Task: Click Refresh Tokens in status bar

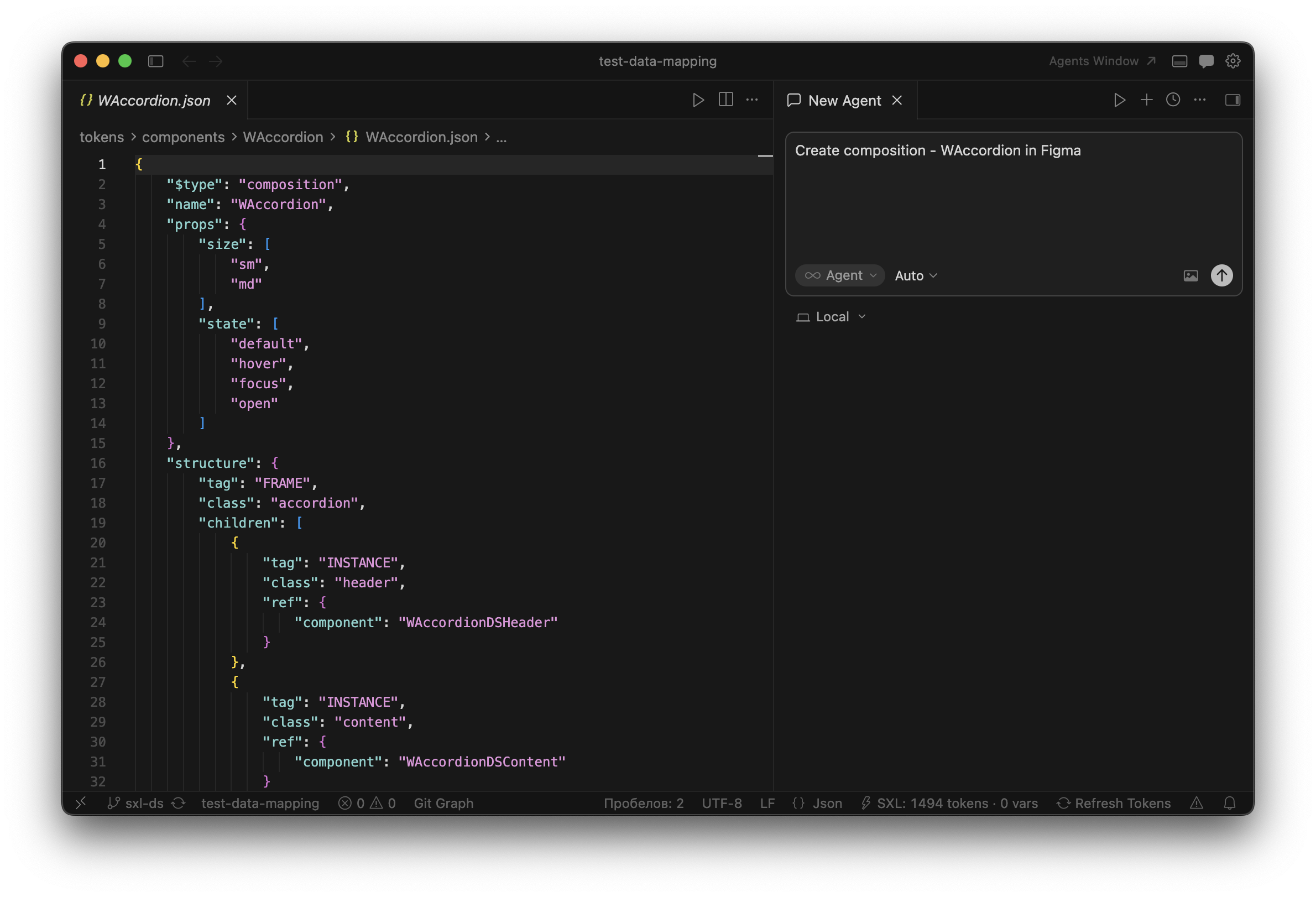Action: click(1113, 803)
